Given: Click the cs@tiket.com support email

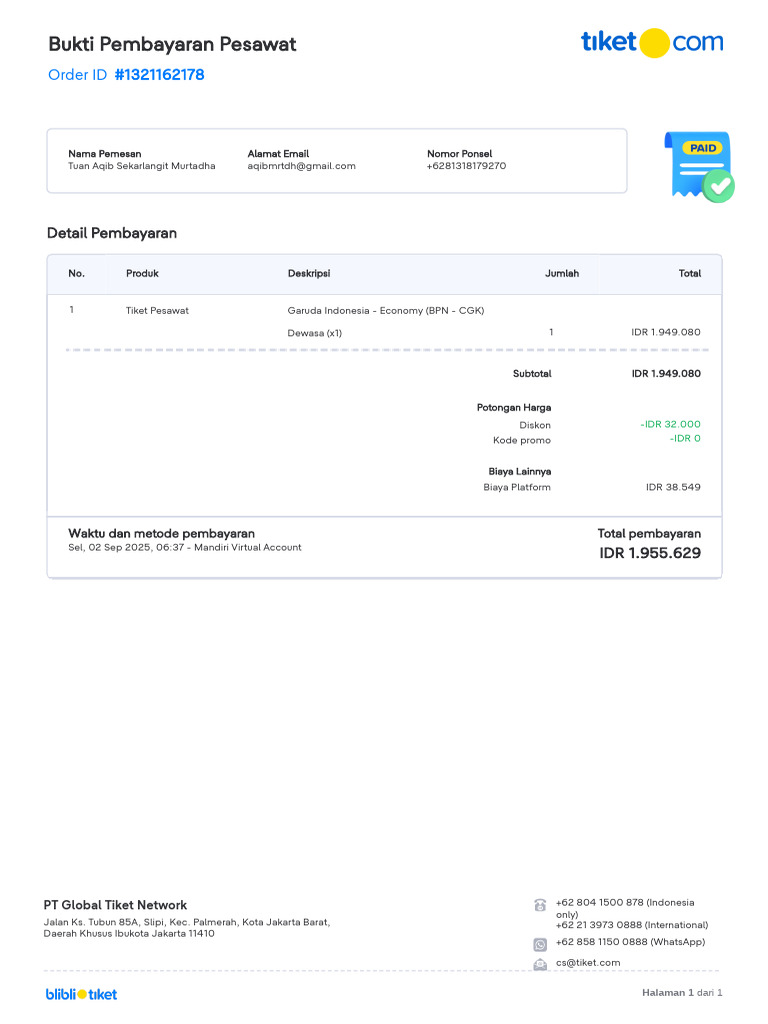Looking at the screenshot, I should (x=588, y=963).
